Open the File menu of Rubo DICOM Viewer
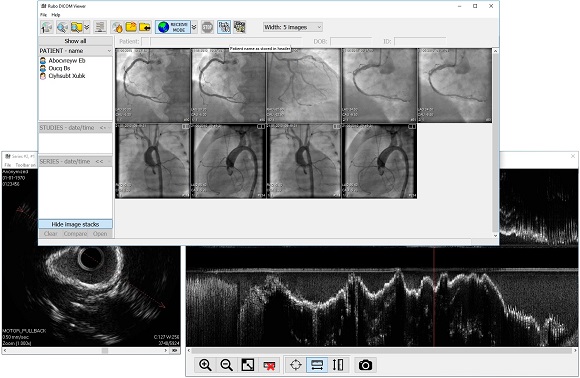The image size is (580, 378). 43,15
